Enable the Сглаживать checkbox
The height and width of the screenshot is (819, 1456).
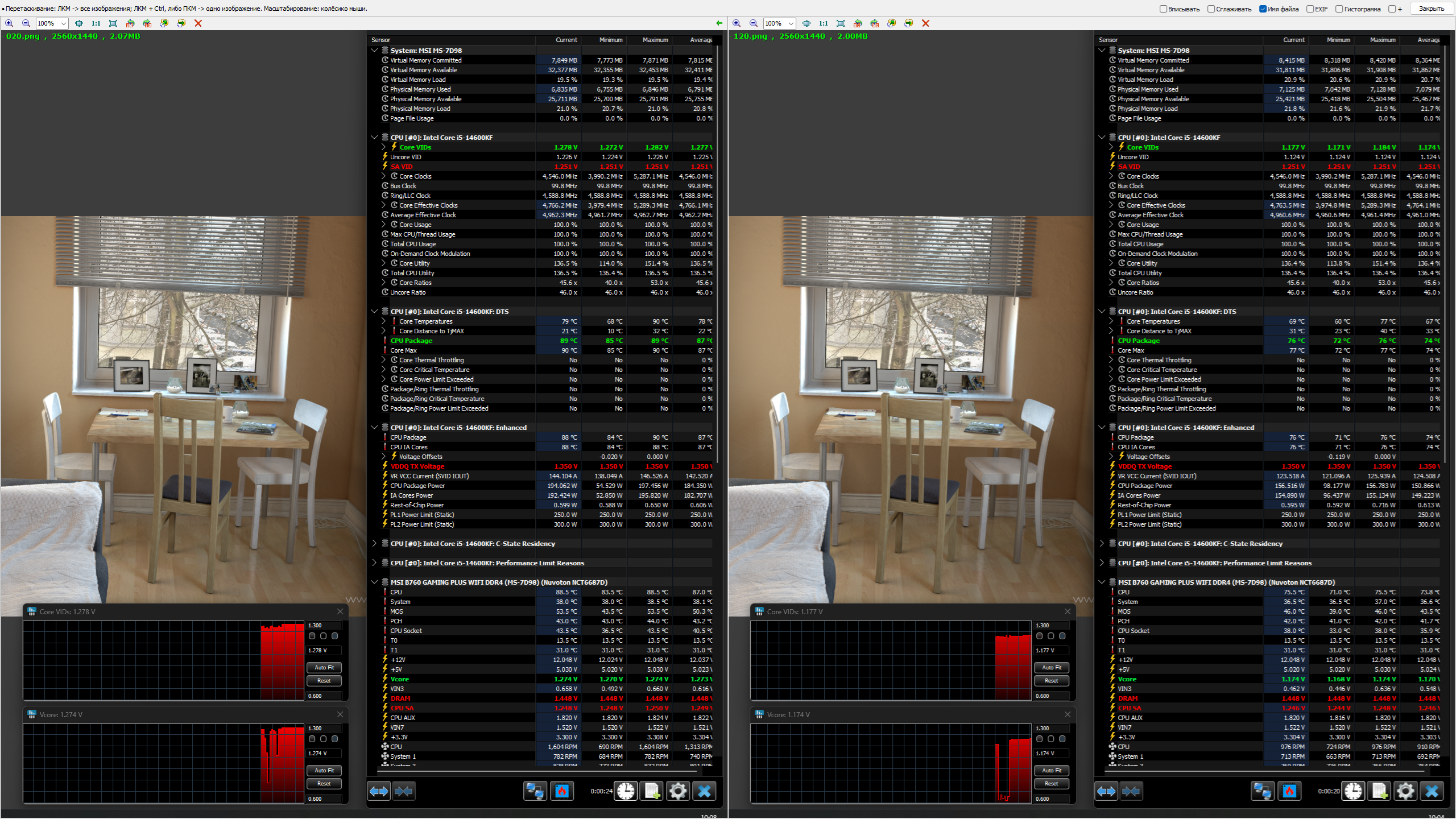(1211, 9)
